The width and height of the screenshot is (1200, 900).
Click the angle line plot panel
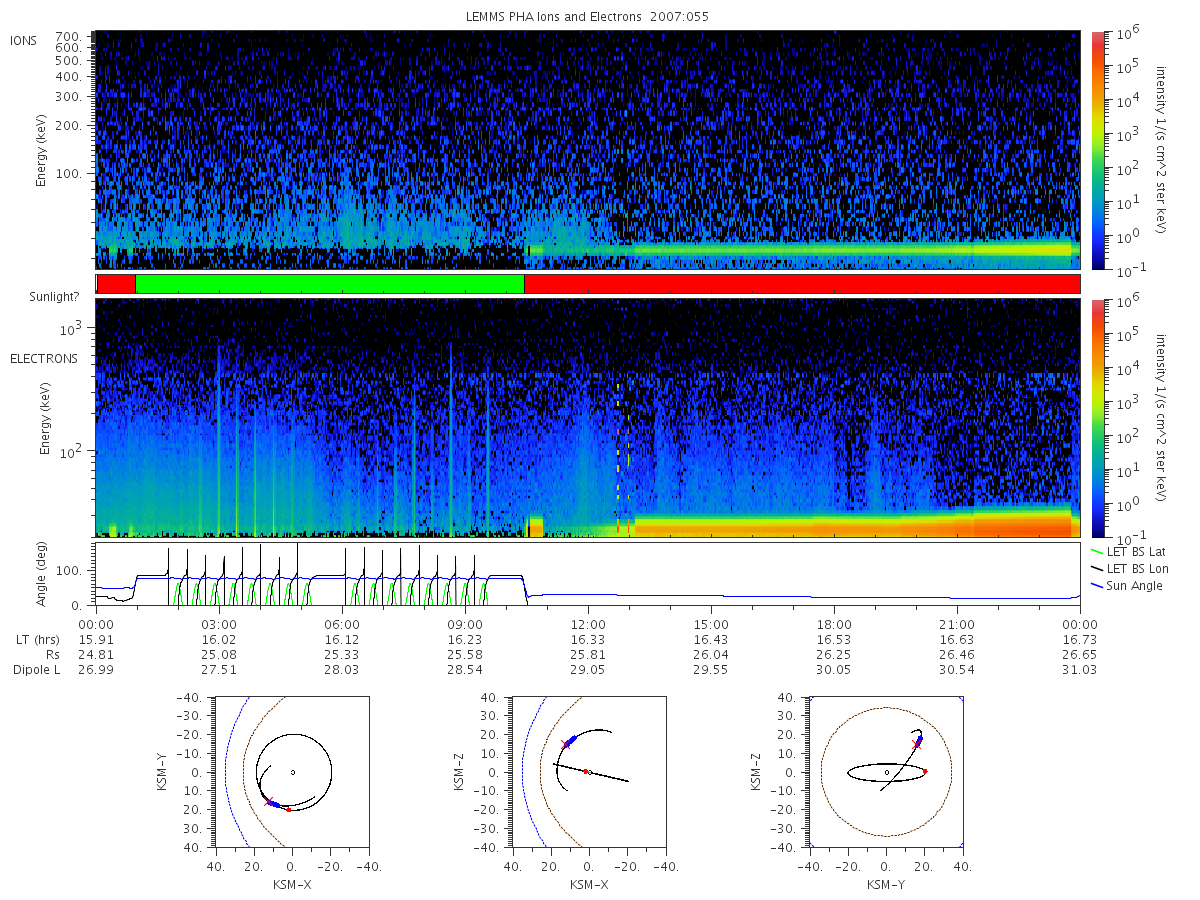pos(588,574)
